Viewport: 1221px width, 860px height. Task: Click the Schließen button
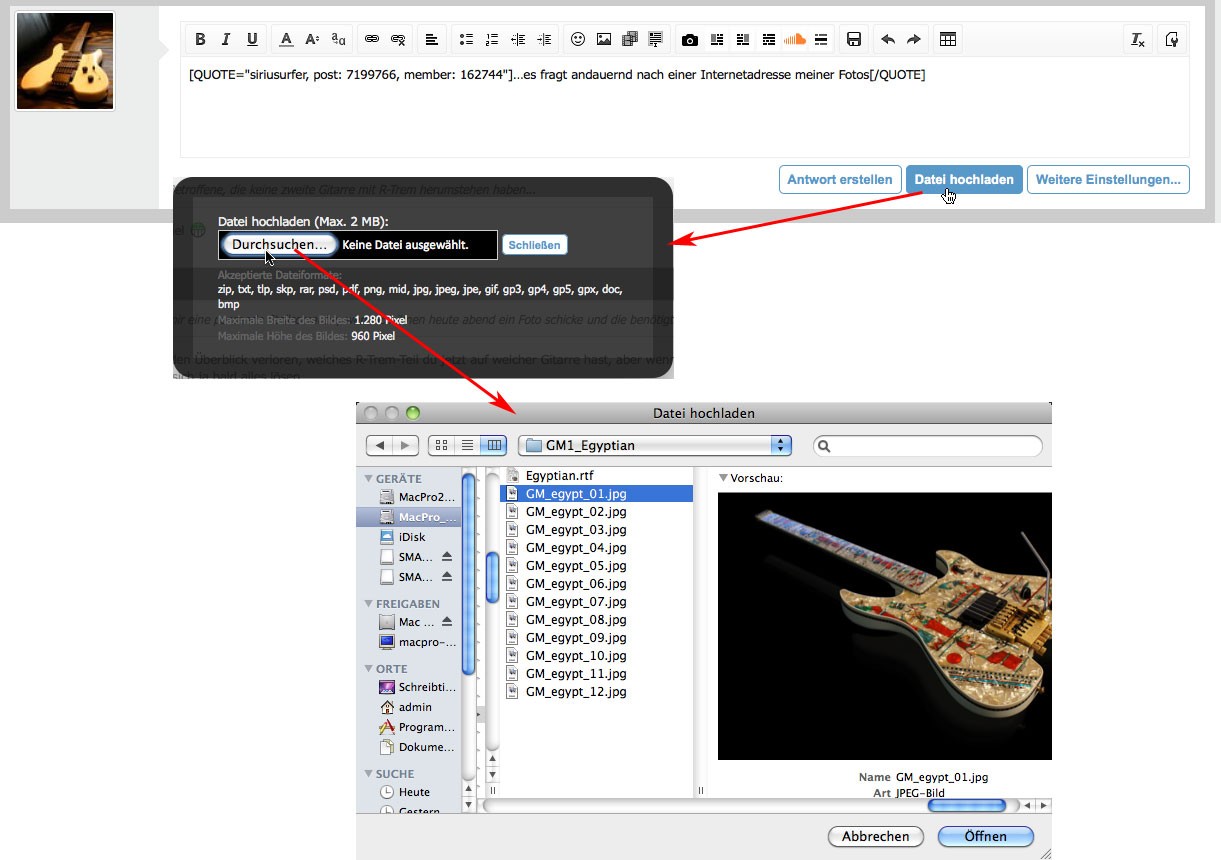(x=534, y=245)
